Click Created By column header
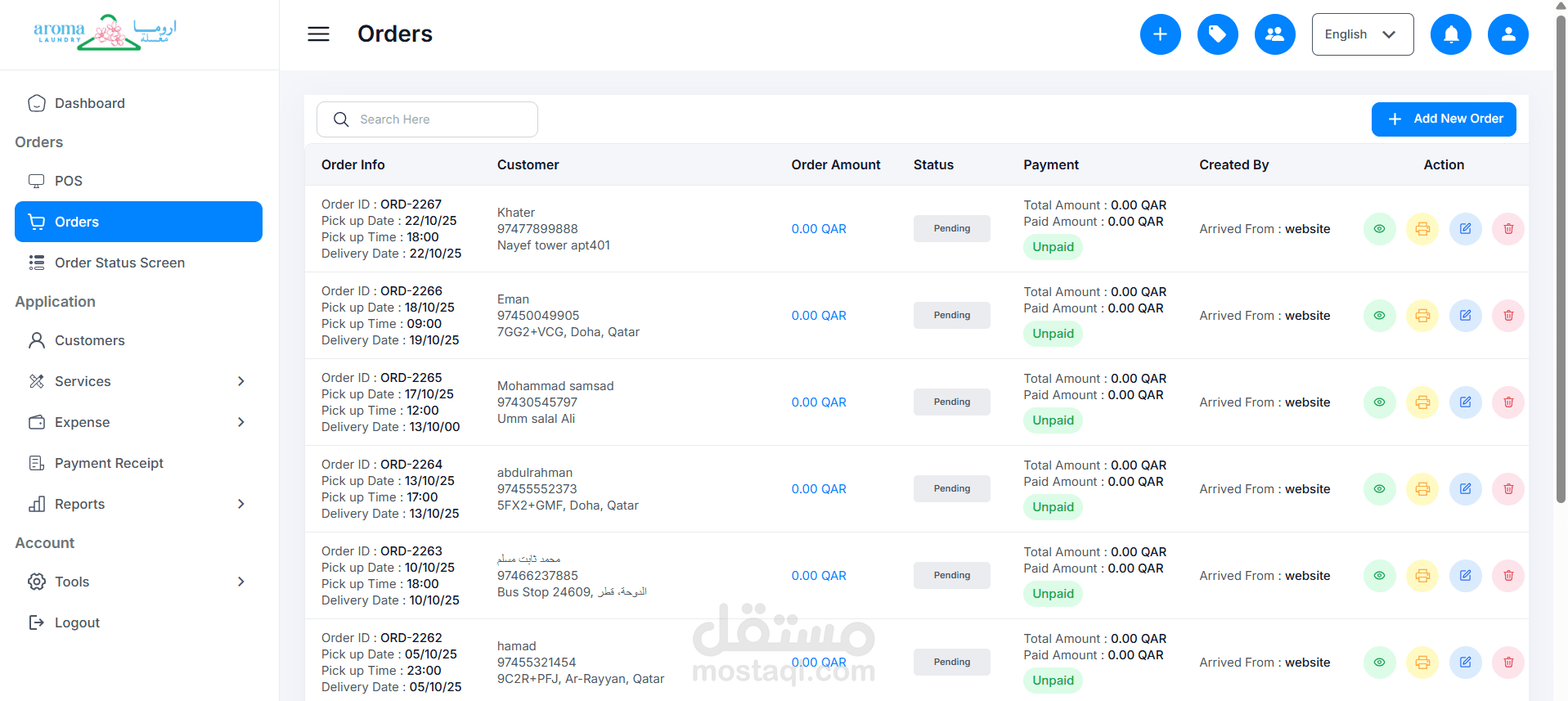The width and height of the screenshot is (1568, 701). point(1234,165)
